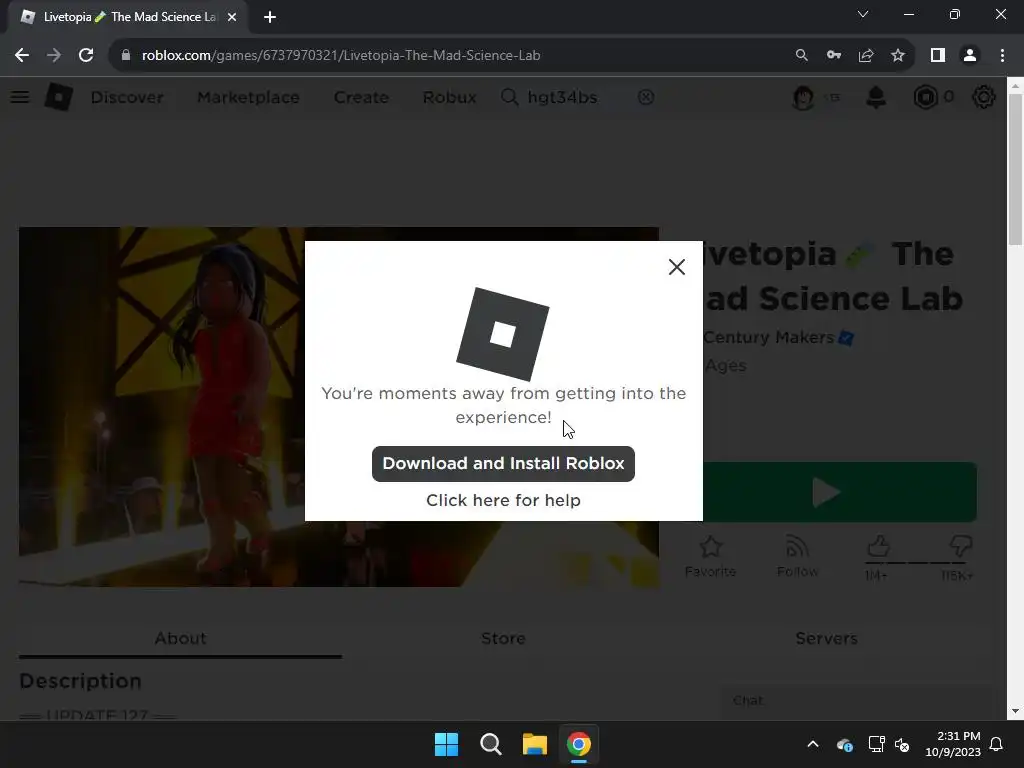Open Marketplace page
This screenshot has height=768, width=1024.
coord(248,97)
